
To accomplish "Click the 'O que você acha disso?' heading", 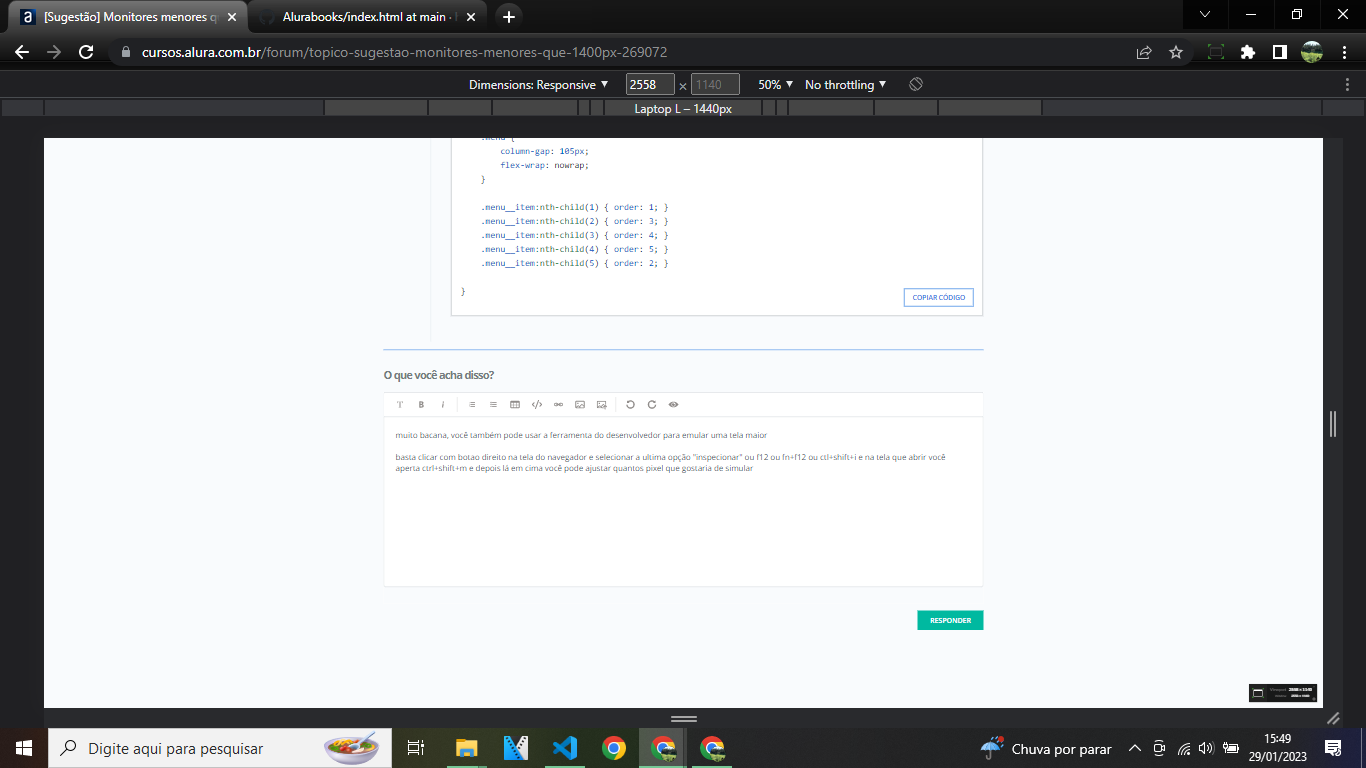I will [x=439, y=375].
